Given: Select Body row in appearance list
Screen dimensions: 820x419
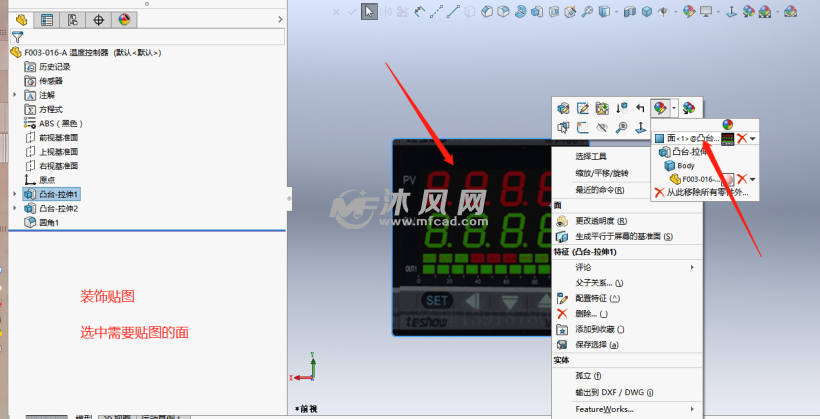Looking at the screenshot, I should pyautogui.click(x=679, y=166).
